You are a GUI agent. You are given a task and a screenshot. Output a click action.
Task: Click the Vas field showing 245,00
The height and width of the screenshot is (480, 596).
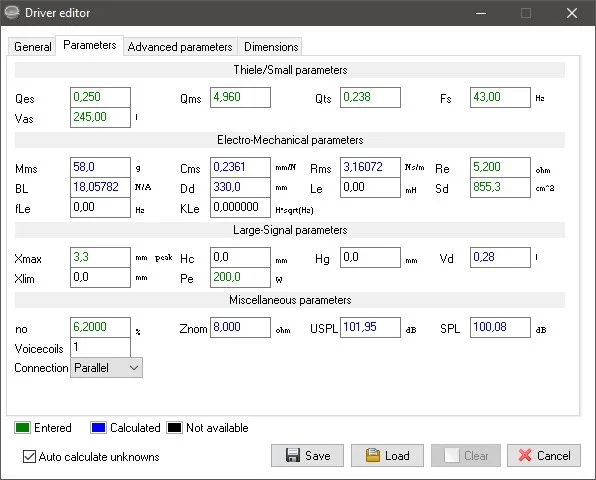coord(100,117)
